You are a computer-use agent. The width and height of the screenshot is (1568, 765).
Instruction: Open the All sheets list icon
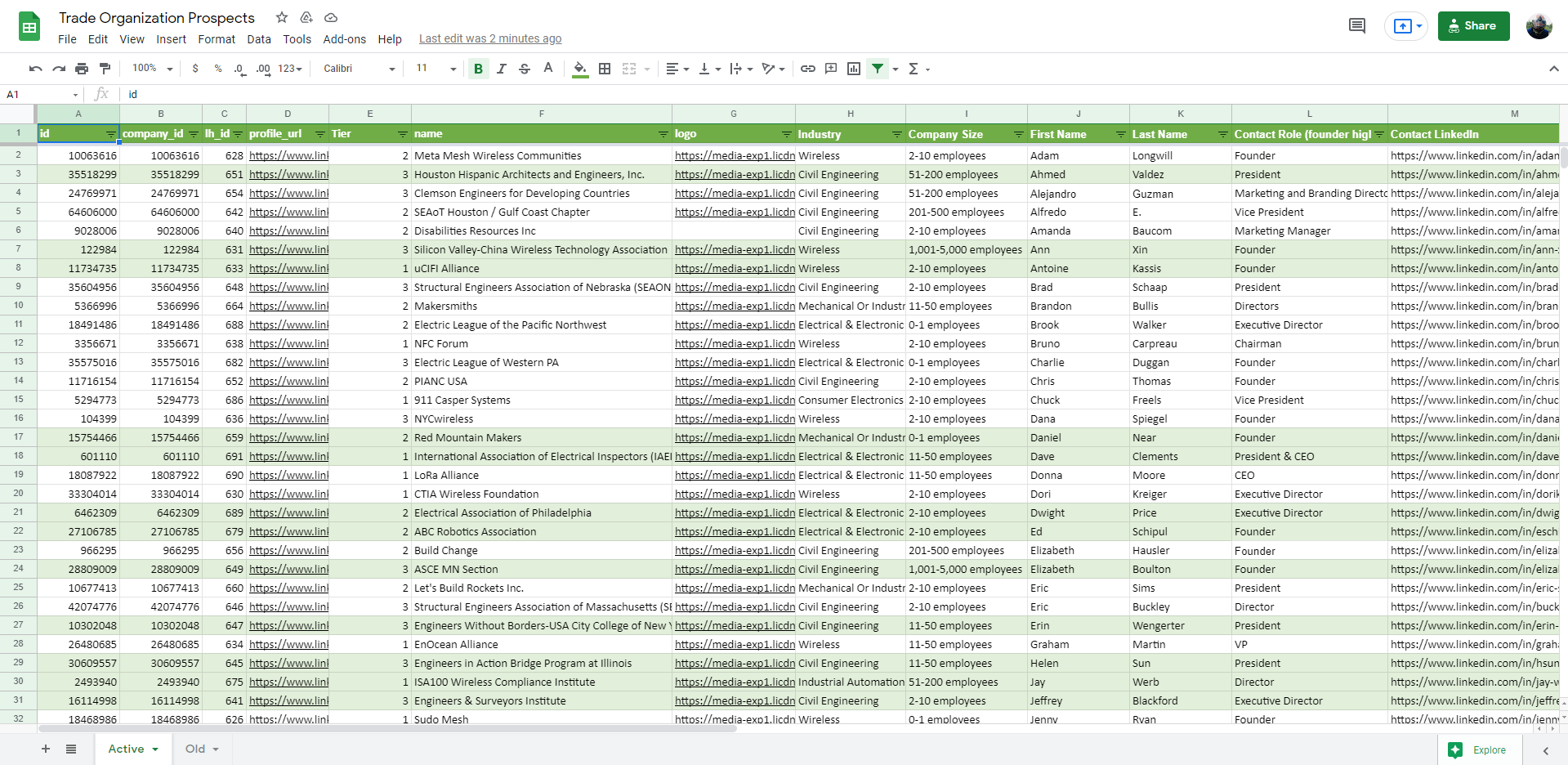point(71,749)
